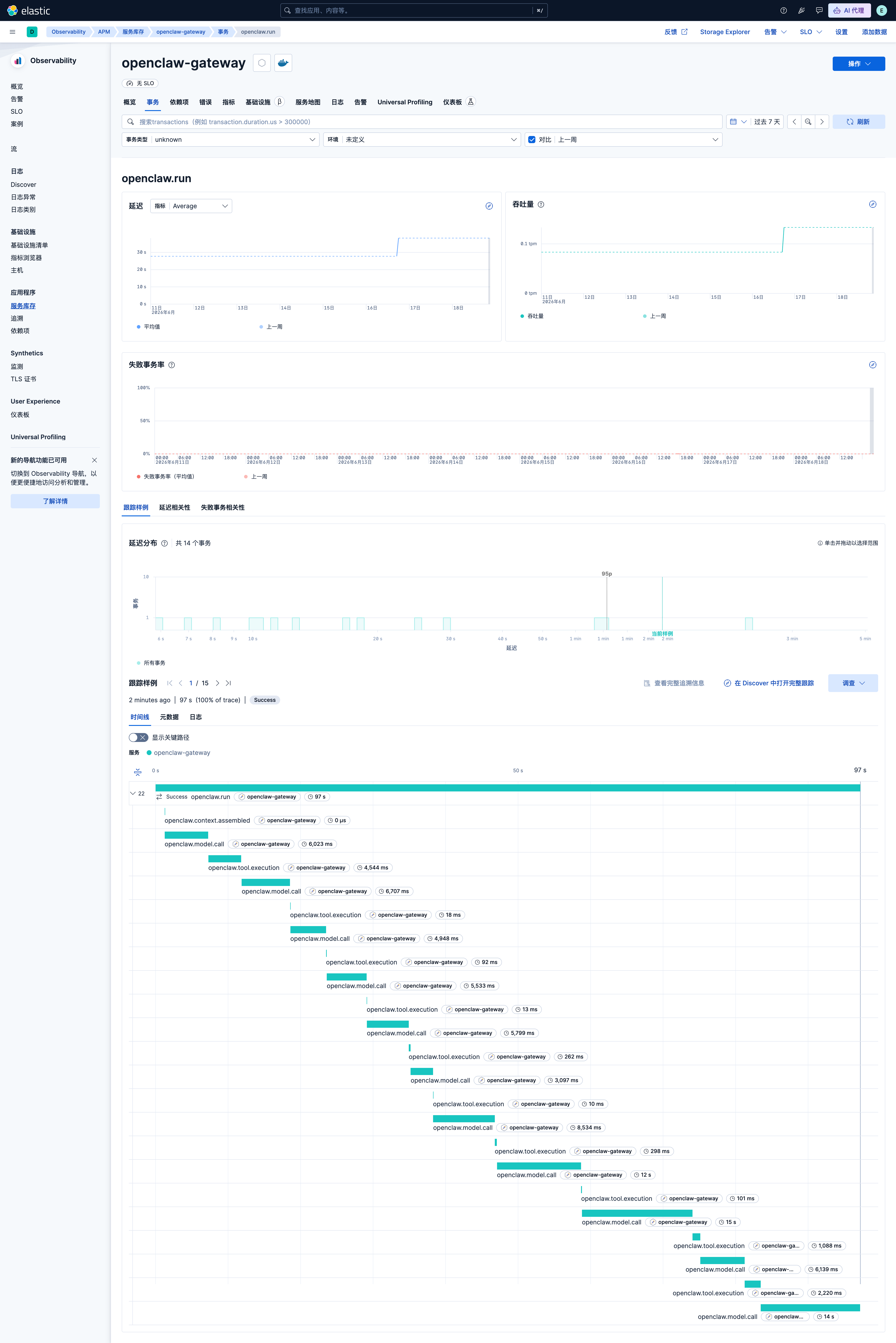Toggle 上一周 legend in the 延迟 chart
Image resolution: width=896 pixels, height=1343 pixels.
271,327
